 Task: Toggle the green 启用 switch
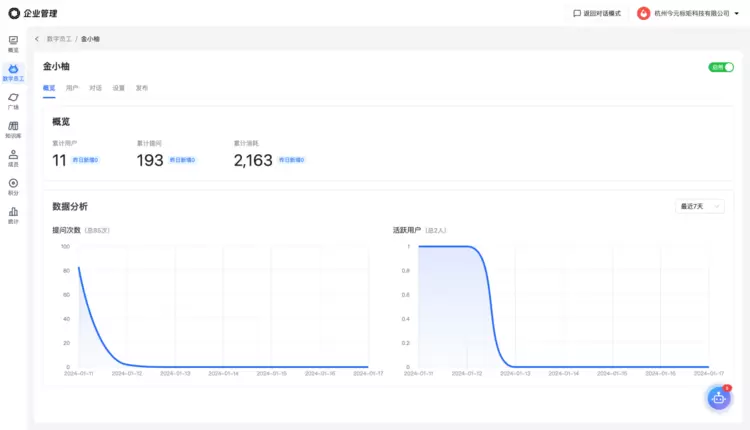pyautogui.click(x=721, y=67)
